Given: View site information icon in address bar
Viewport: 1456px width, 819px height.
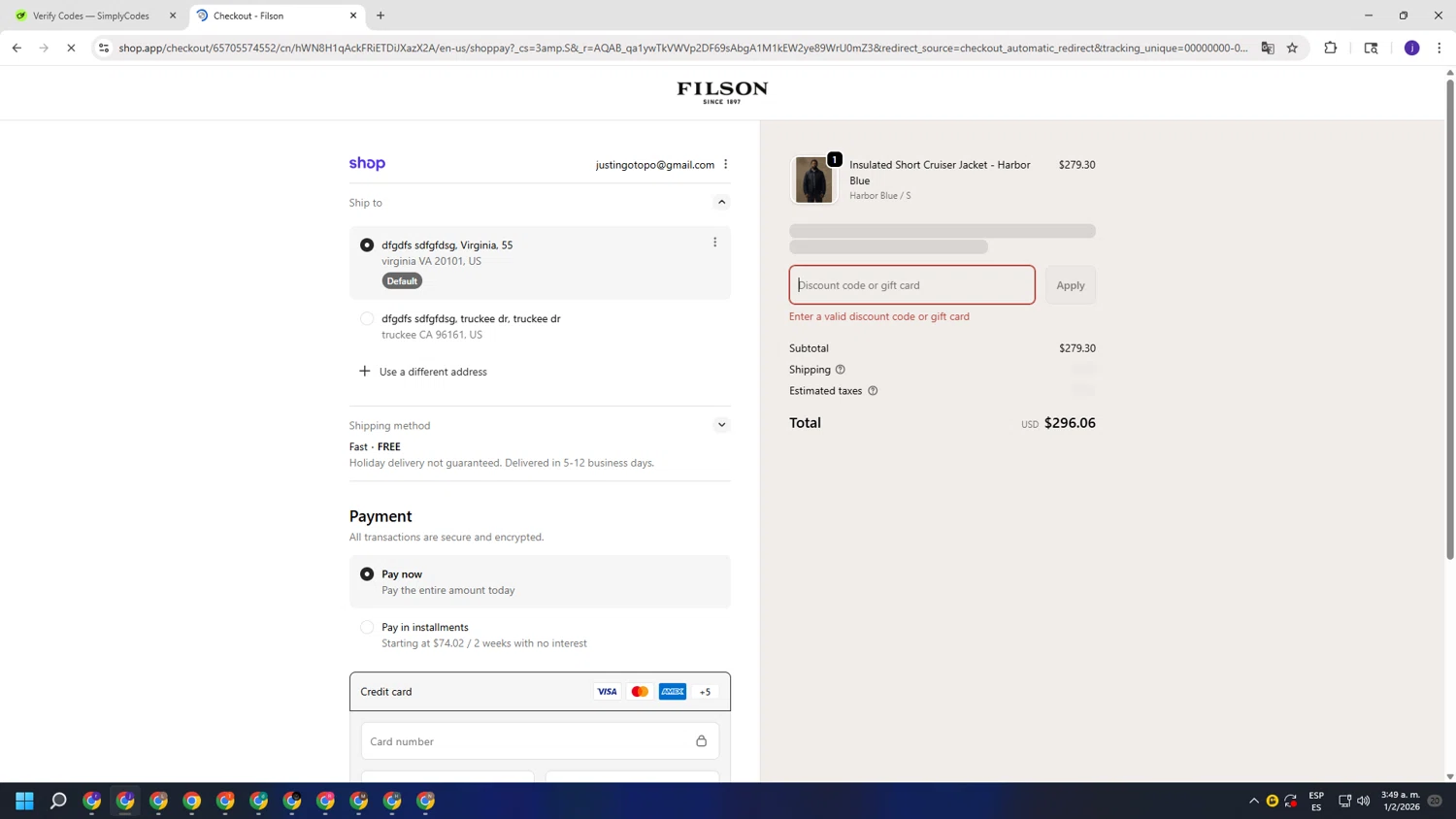Looking at the screenshot, I should [104, 48].
